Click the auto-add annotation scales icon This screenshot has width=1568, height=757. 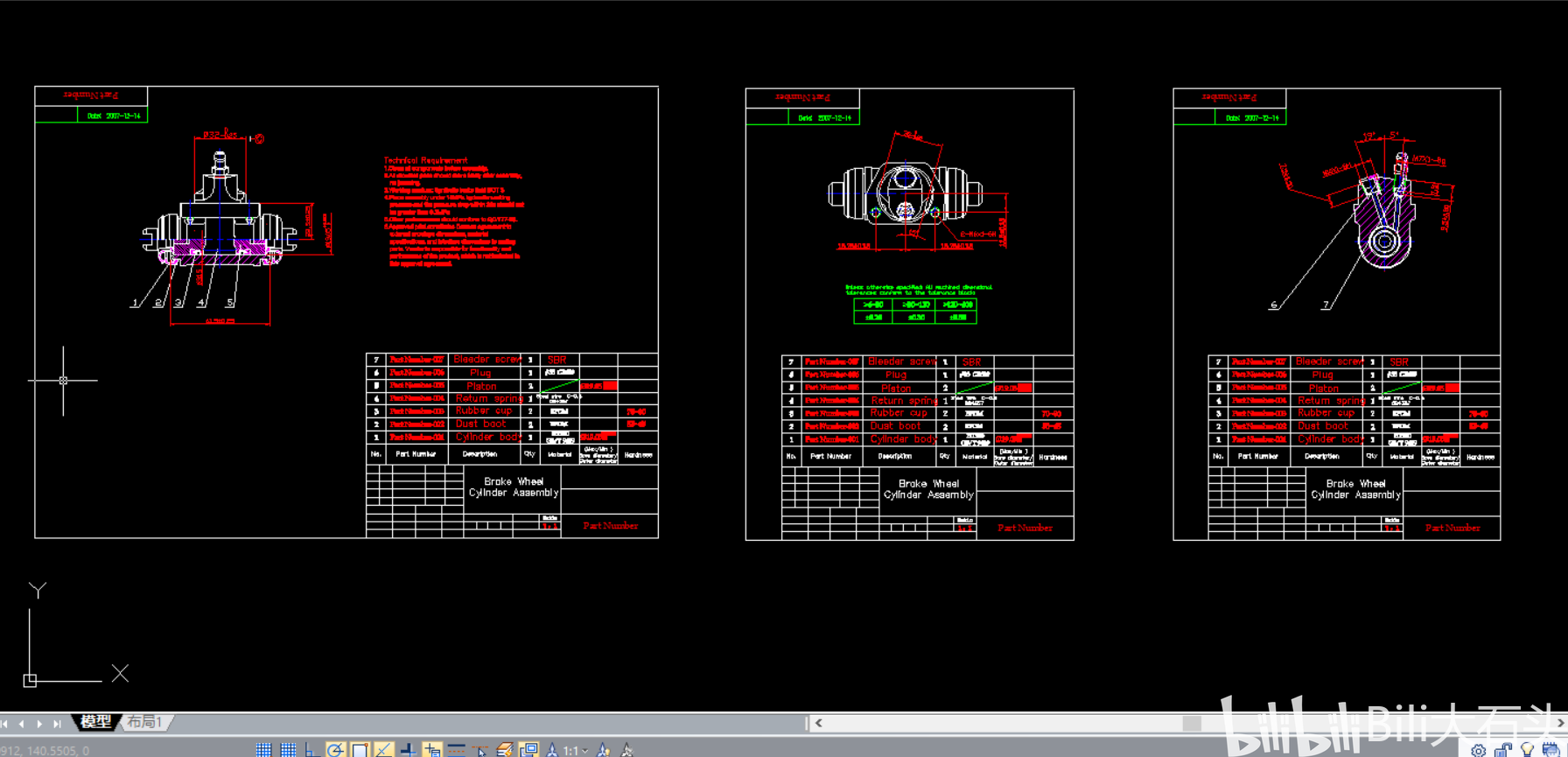[627, 750]
